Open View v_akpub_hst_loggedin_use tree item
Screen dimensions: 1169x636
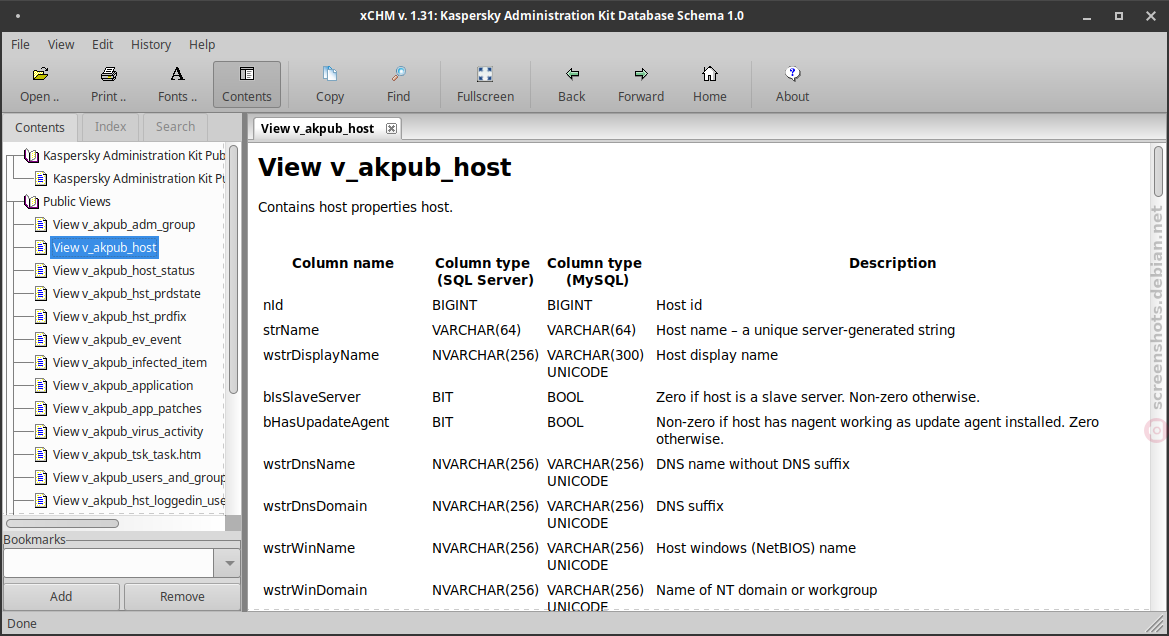(x=139, y=501)
